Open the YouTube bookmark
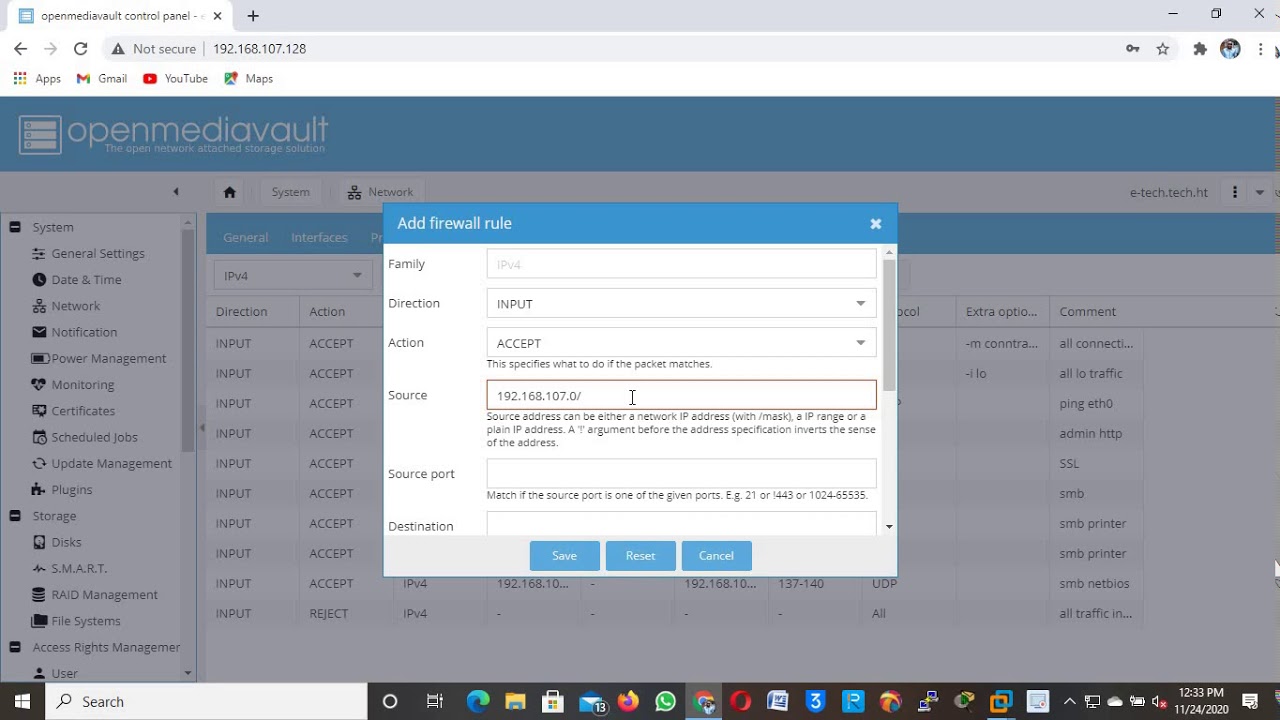1280x720 pixels. 176,78
